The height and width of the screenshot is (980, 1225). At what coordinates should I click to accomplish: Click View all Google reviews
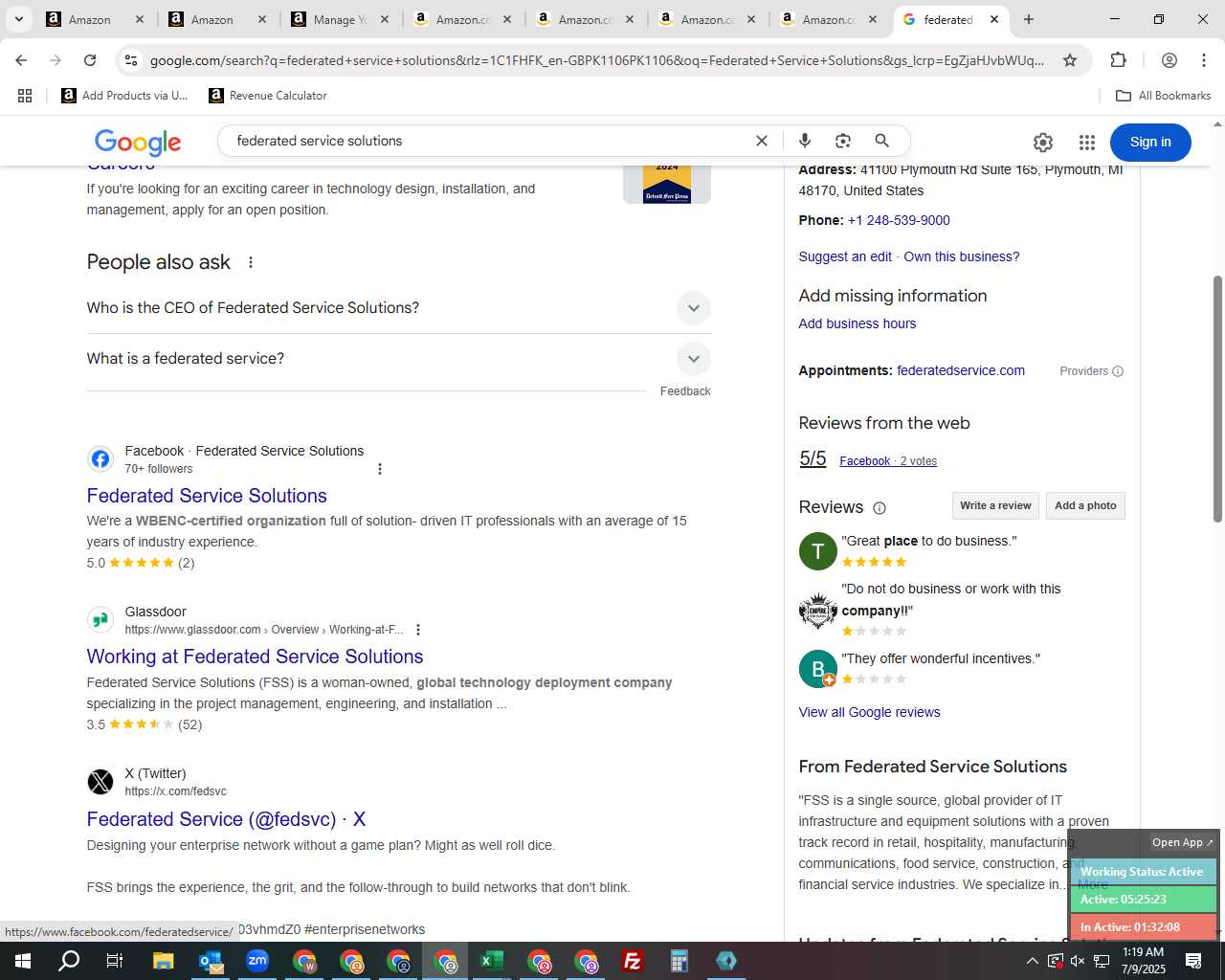(869, 713)
